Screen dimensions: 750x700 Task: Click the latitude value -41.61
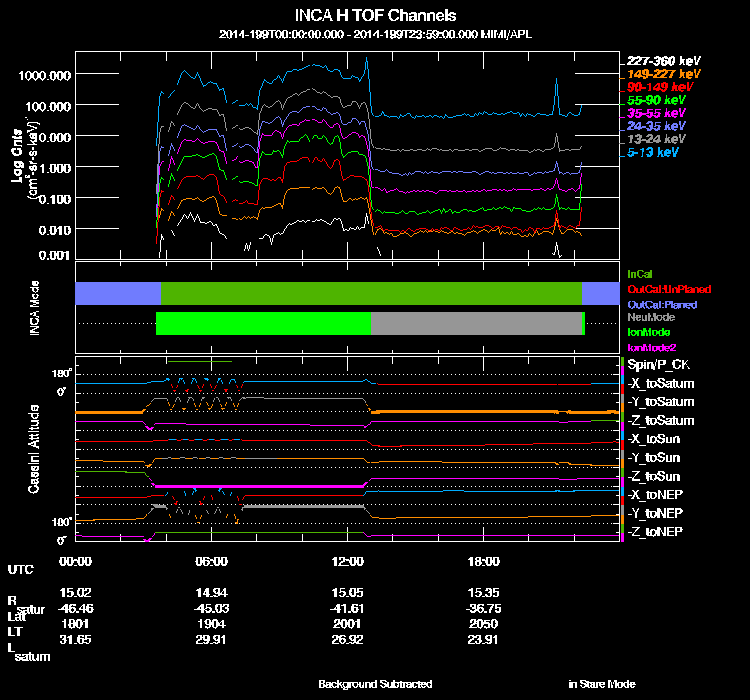click(x=347, y=608)
